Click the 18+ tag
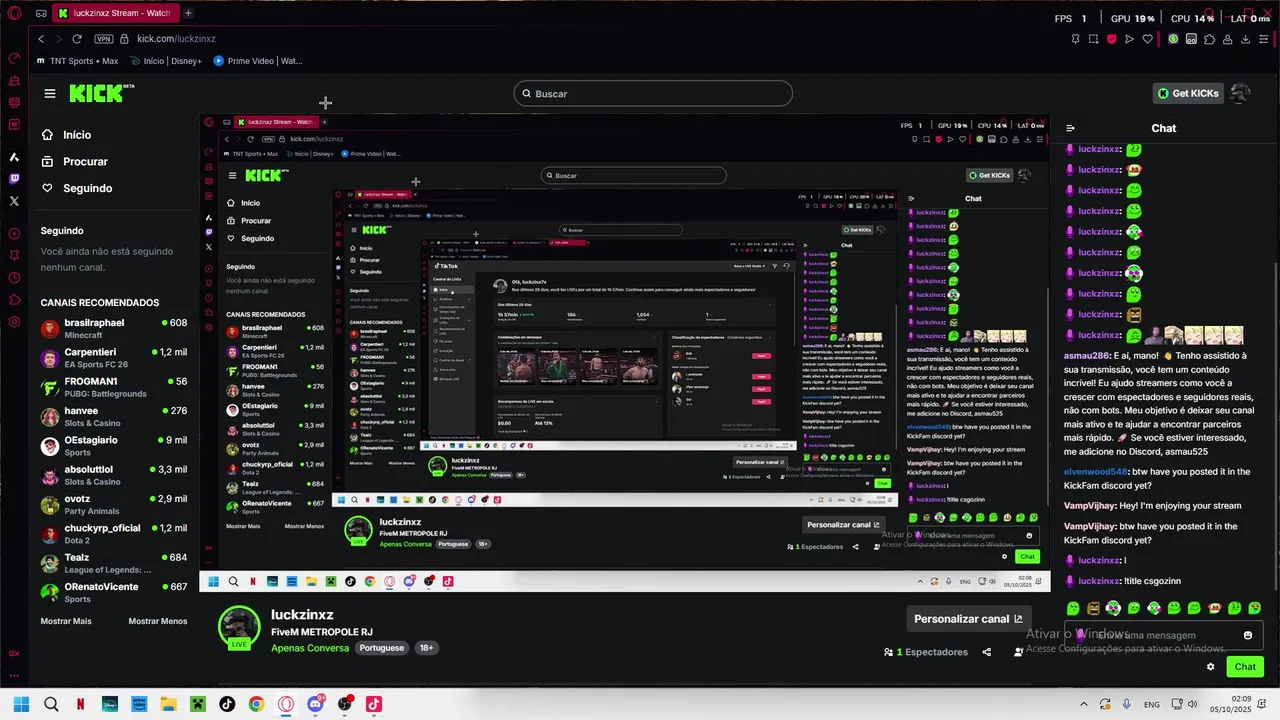Viewport: 1280px width, 720px height. 426,648
